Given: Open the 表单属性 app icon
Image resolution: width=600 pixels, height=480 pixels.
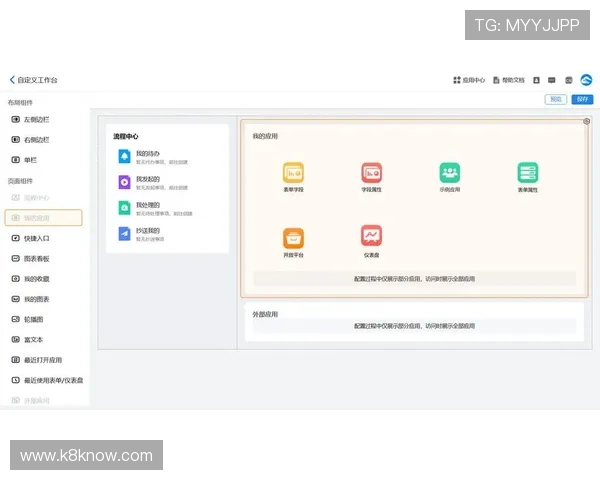Looking at the screenshot, I should (x=528, y=173).
